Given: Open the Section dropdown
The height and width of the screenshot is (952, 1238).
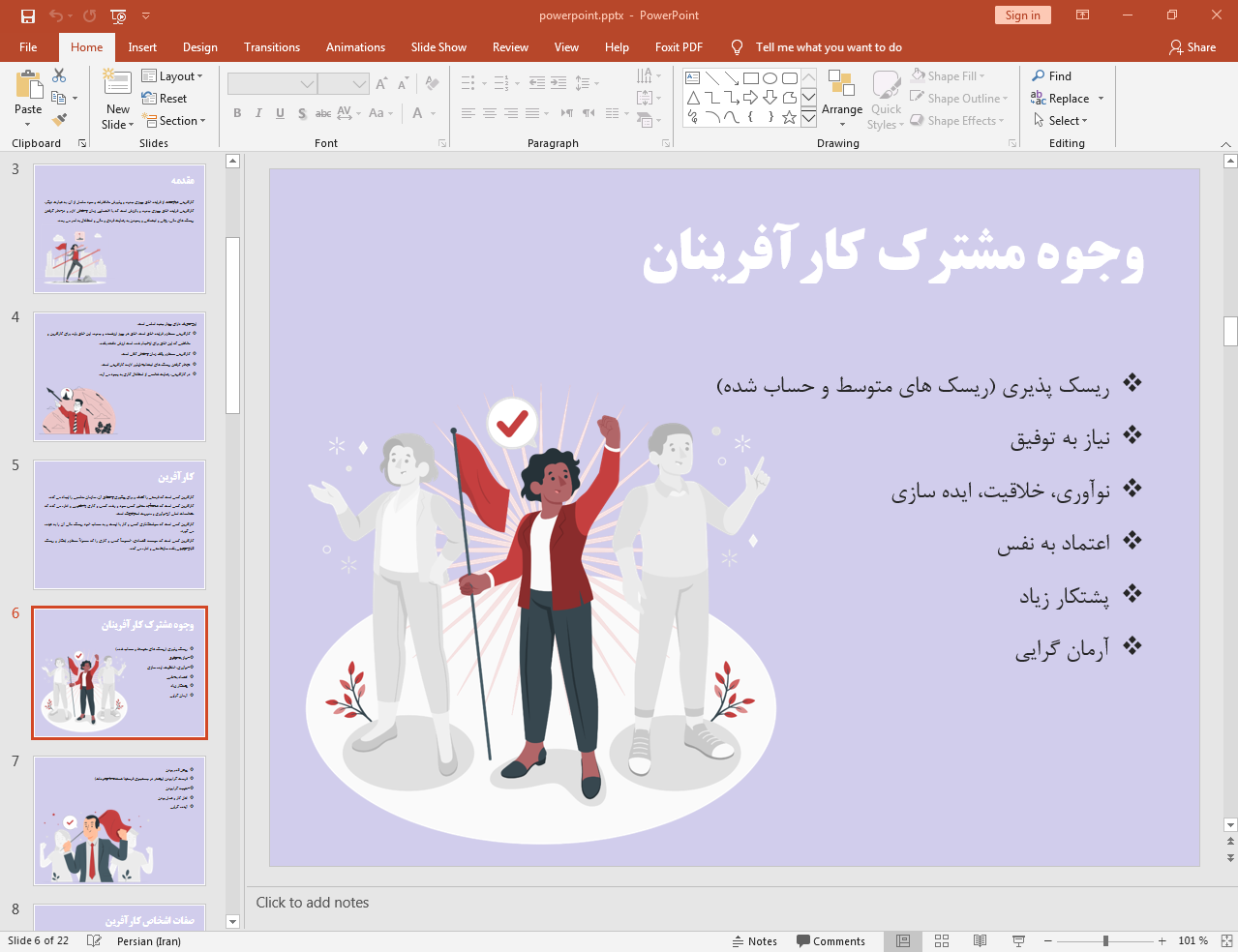Looking at the screenshot, I should click(x=174, y=121).
